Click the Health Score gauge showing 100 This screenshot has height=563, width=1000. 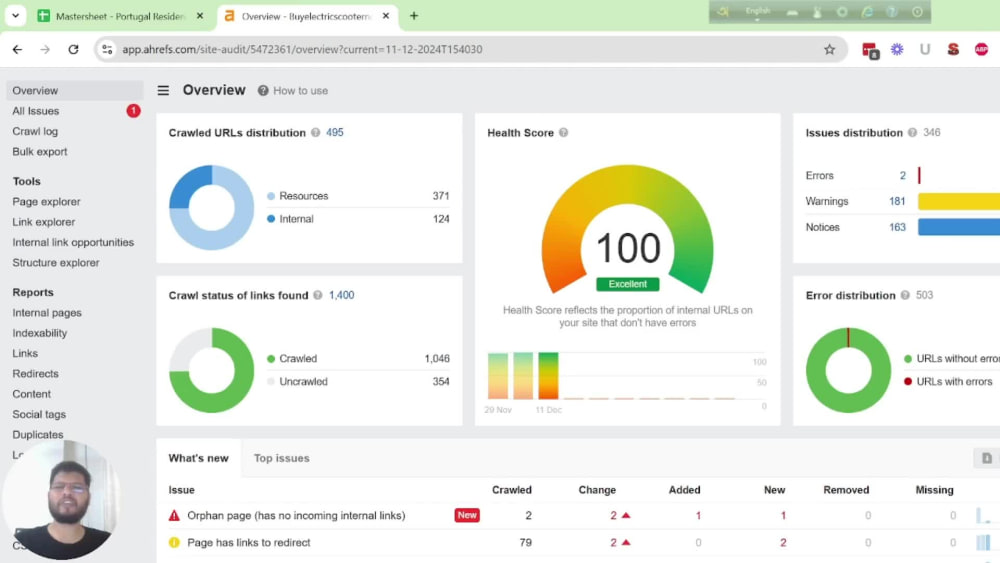pos(628,230)
